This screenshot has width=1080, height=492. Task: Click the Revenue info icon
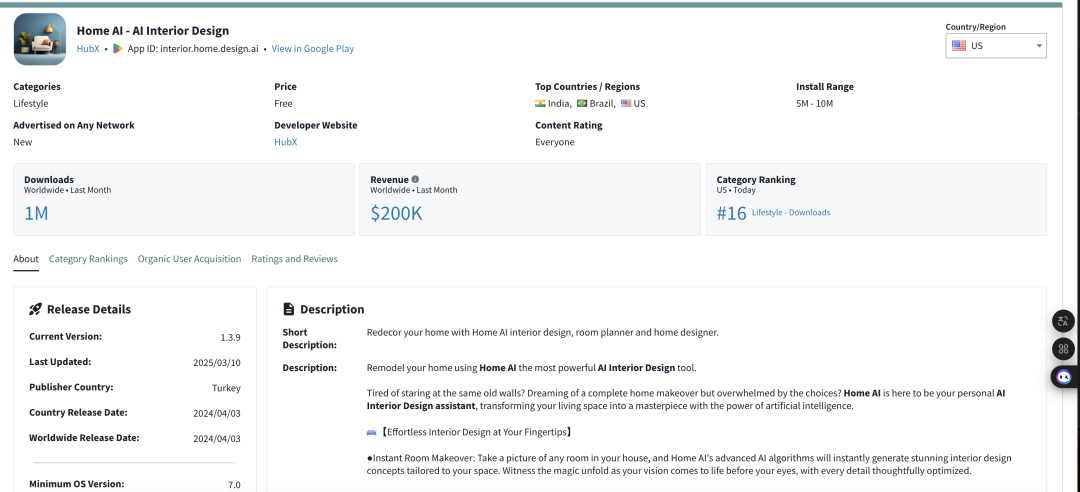[x=415, y=179]
